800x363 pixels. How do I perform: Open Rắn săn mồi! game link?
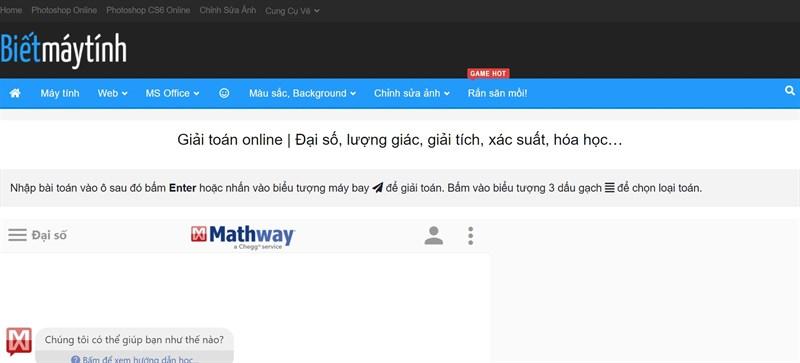pos(497,93)
